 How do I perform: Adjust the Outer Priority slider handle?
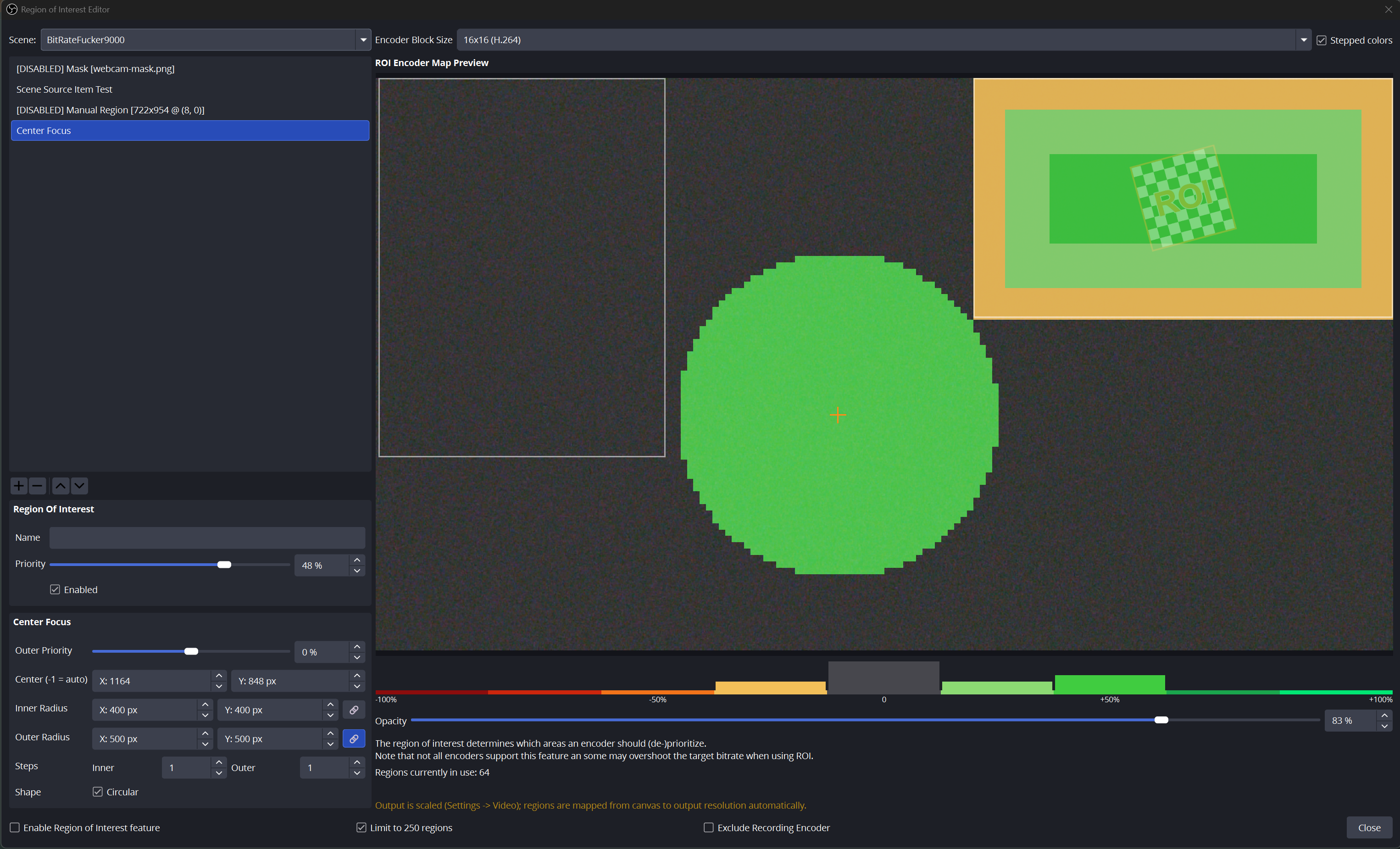[x=191, y=651]
